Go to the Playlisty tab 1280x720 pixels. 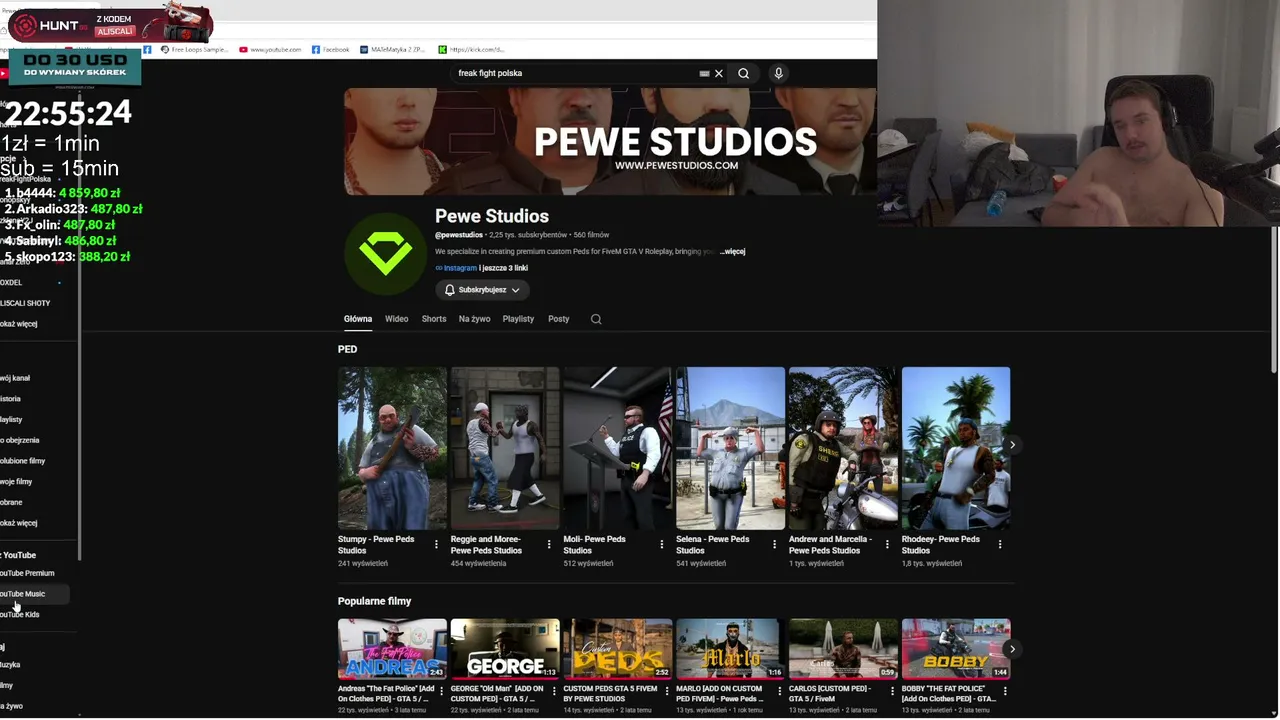[x=518, y=319]
